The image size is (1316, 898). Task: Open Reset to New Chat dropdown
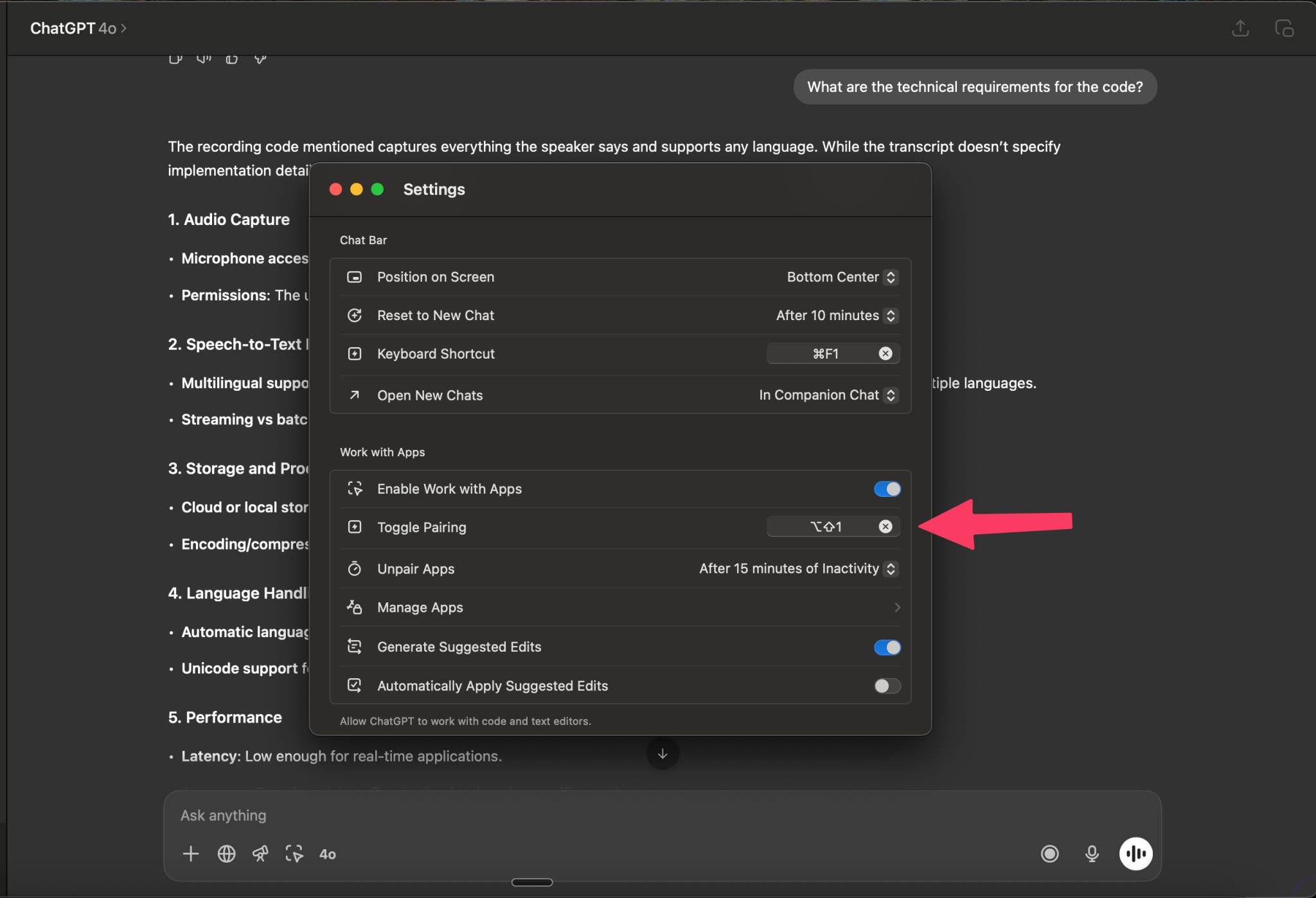click(837, 316)
